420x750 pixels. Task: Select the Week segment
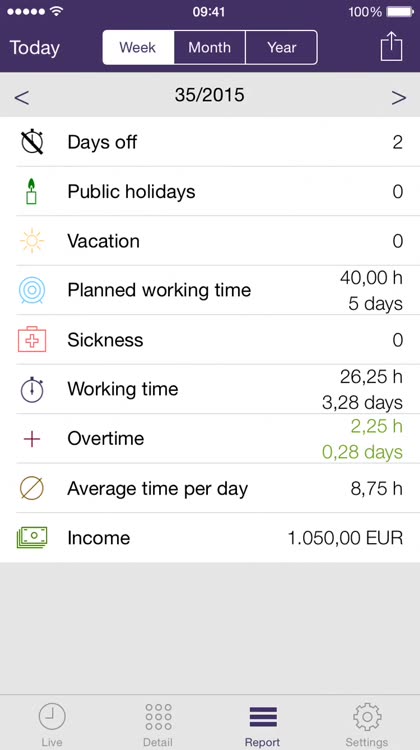click(x=138, y=47)
